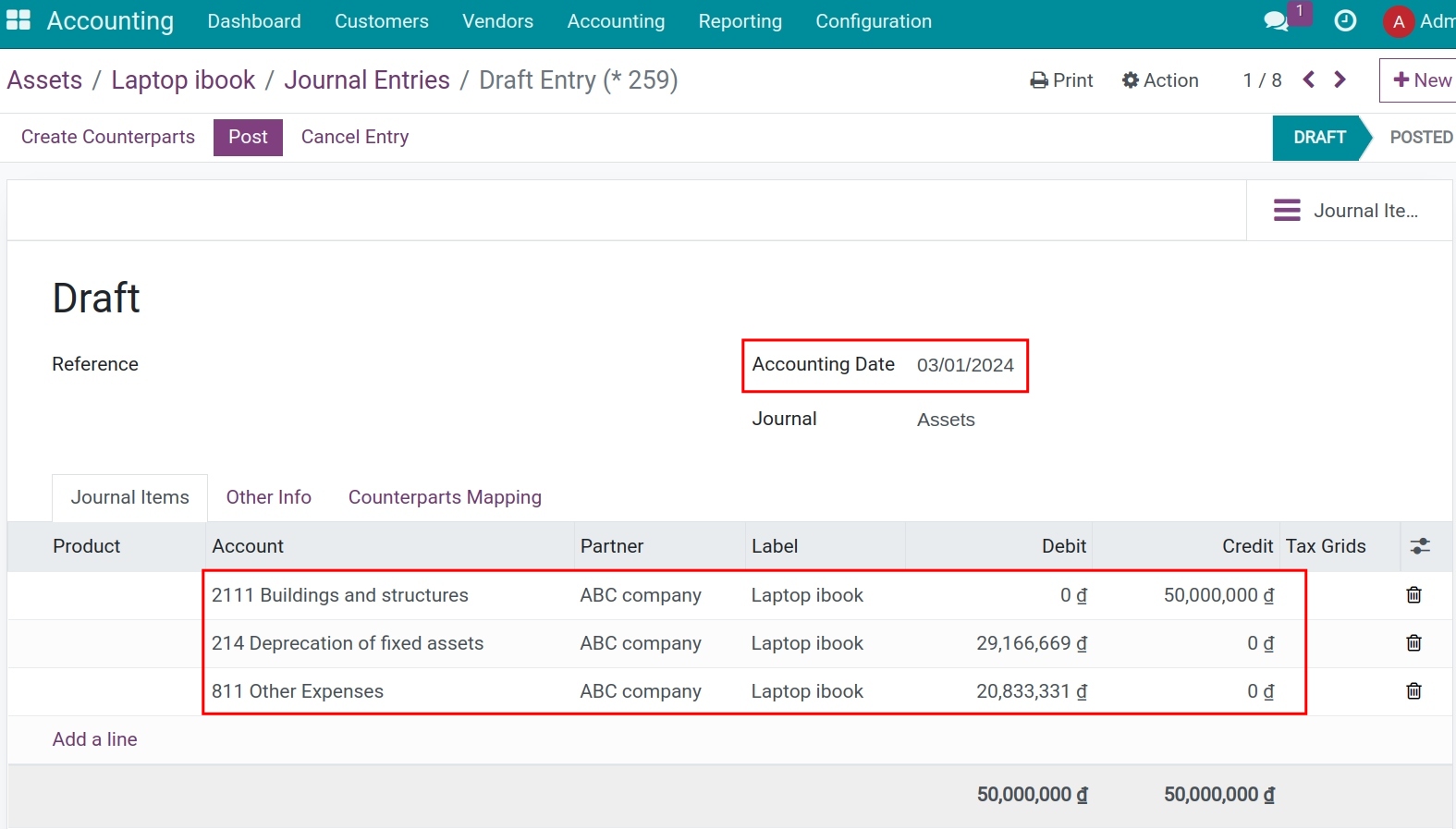Open the Print dropdown
This screenshot has height=829, width=1456.
1061,80
